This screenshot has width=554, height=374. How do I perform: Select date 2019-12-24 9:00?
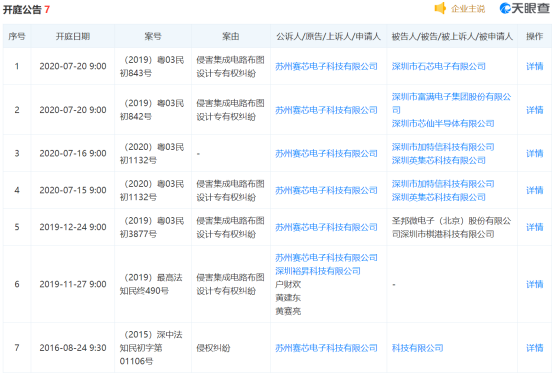pyautogui.click(x=73, y=227)
